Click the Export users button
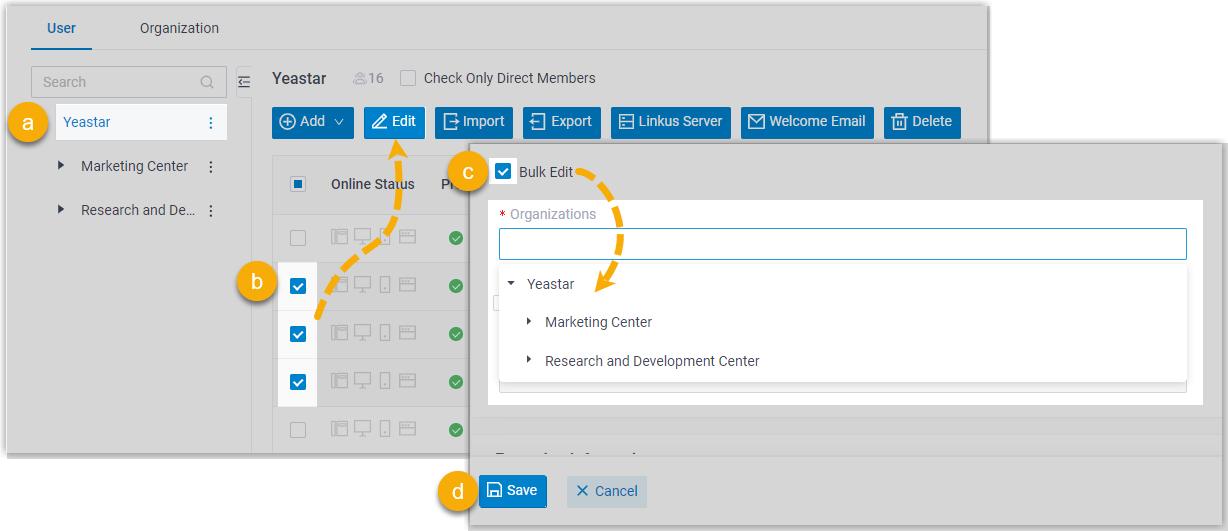The width and height of the screenshot is (1228, 531). 561,122
